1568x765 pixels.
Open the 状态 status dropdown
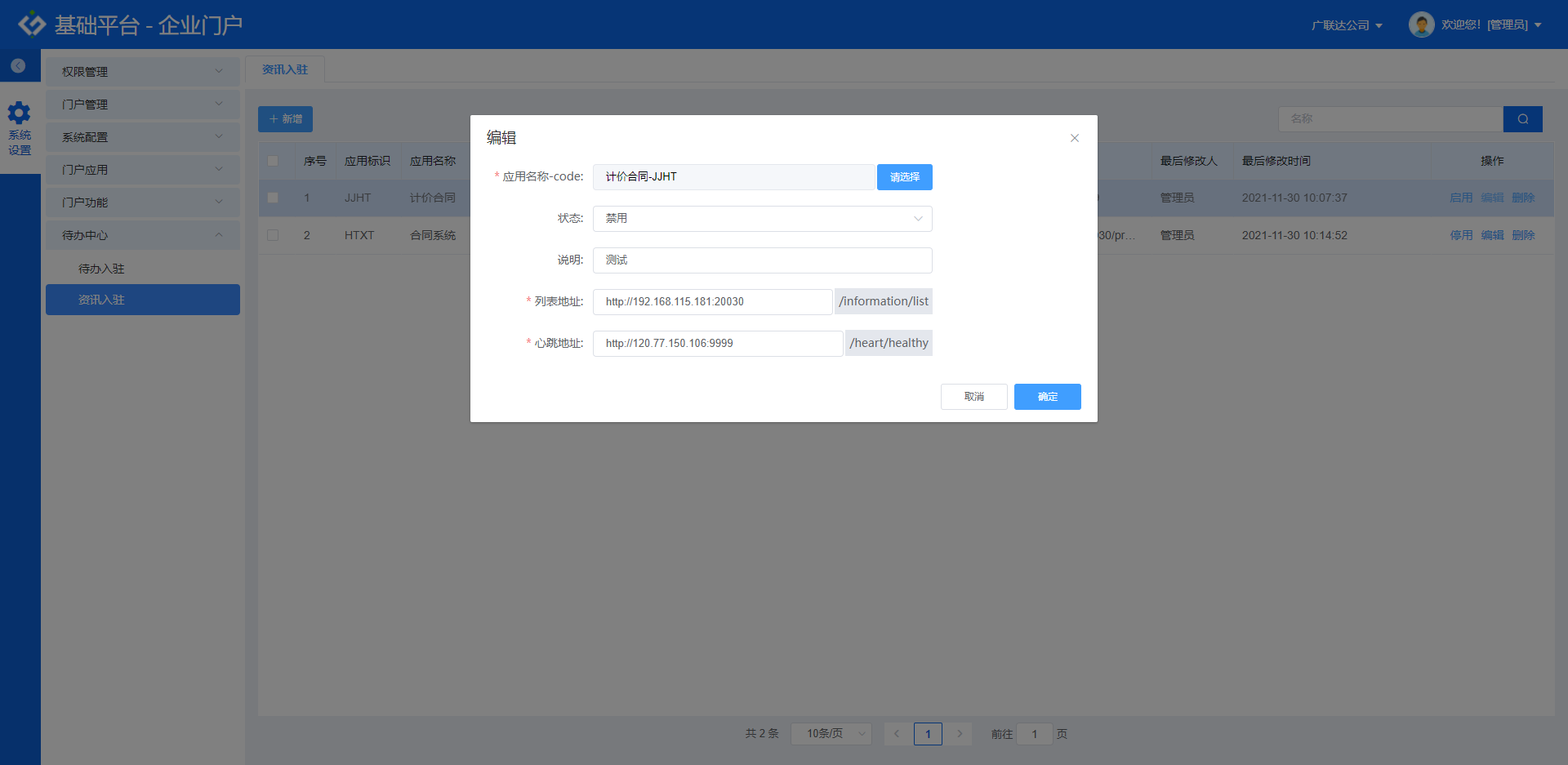pyautogui.click(x=762, y=219)
